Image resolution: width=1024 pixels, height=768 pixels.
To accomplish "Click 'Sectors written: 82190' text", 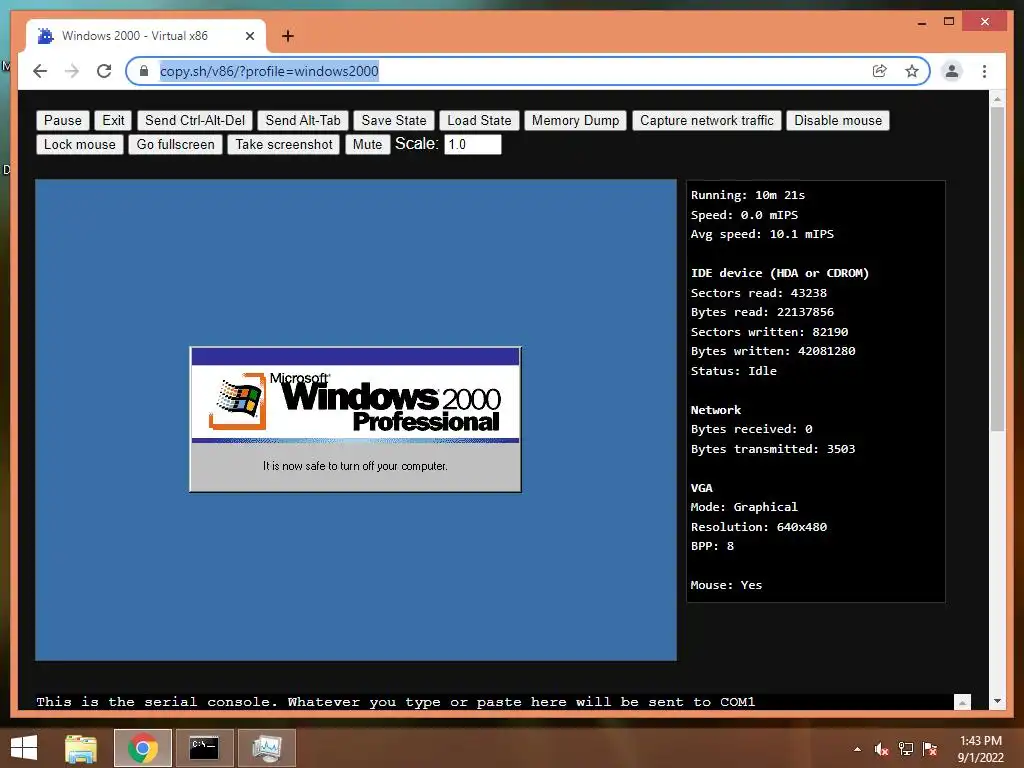I will tap(769, 332).
